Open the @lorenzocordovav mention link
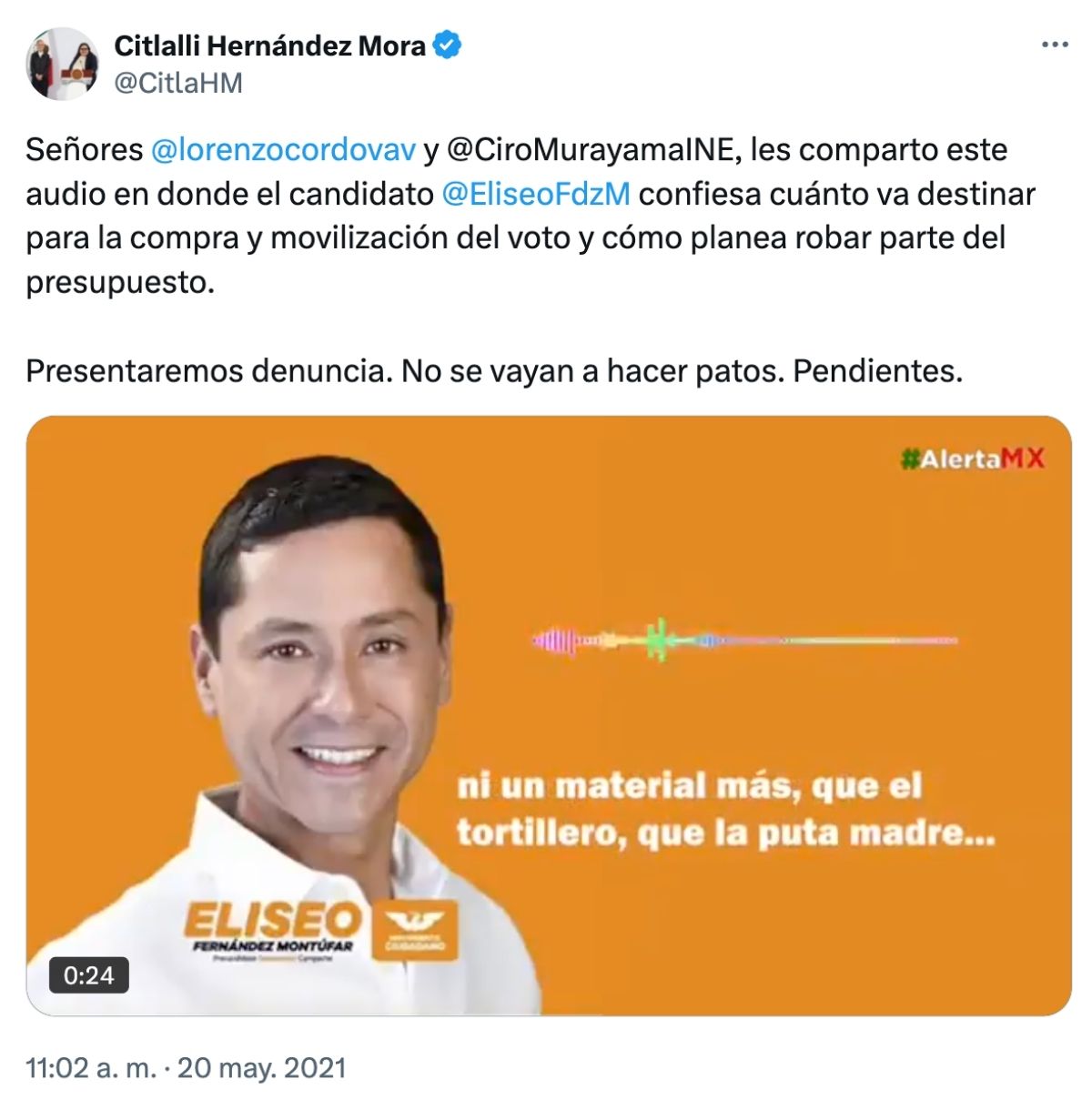This screenshot has height=1110, width=1092. (x=283, y=149)
